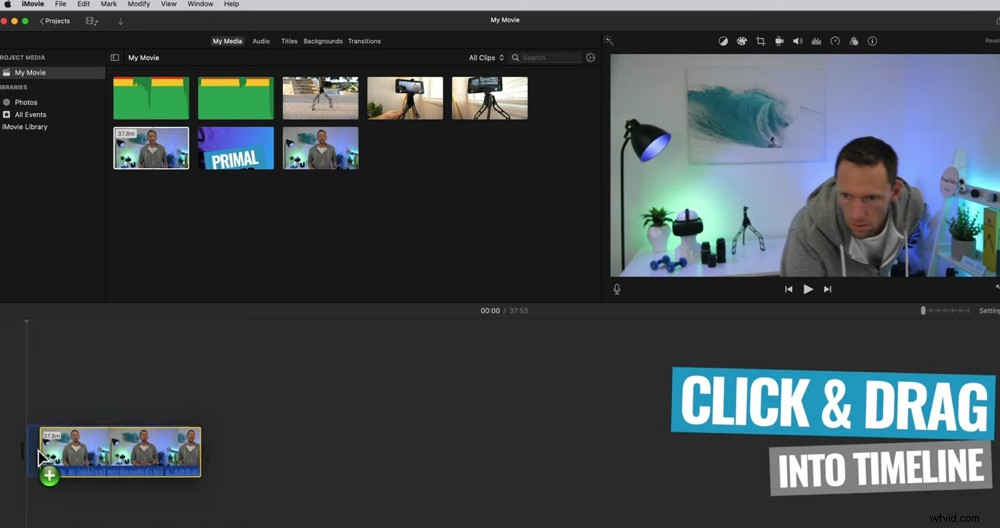Open the File menu
Image resolution: width=1000 pixels, height=528 pixels.
click(x=61, y=4)
